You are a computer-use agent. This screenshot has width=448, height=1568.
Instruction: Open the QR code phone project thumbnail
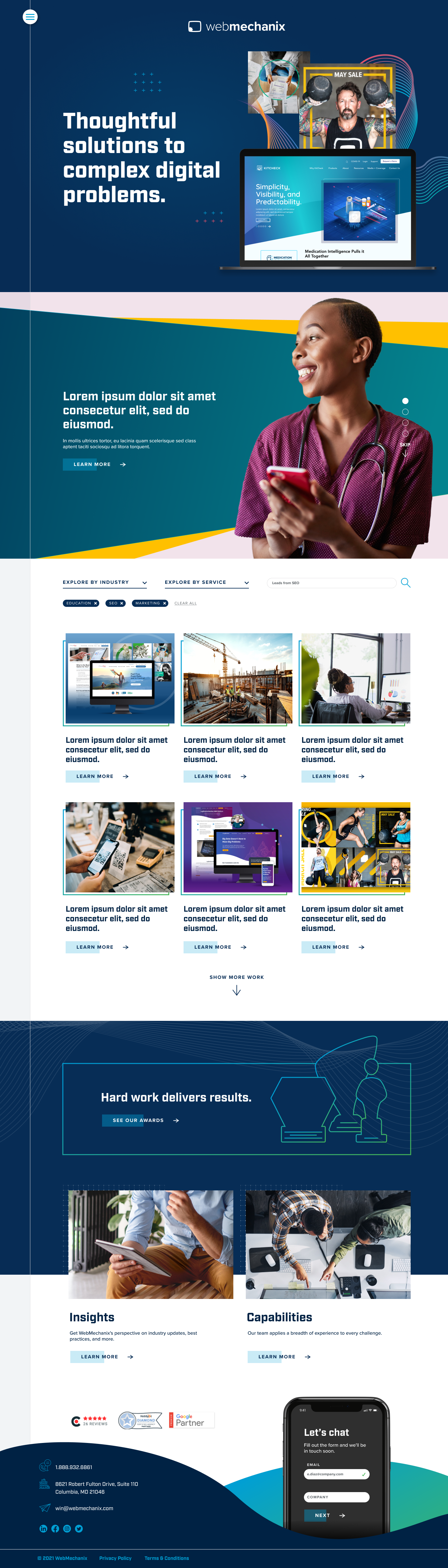[120, 847]
